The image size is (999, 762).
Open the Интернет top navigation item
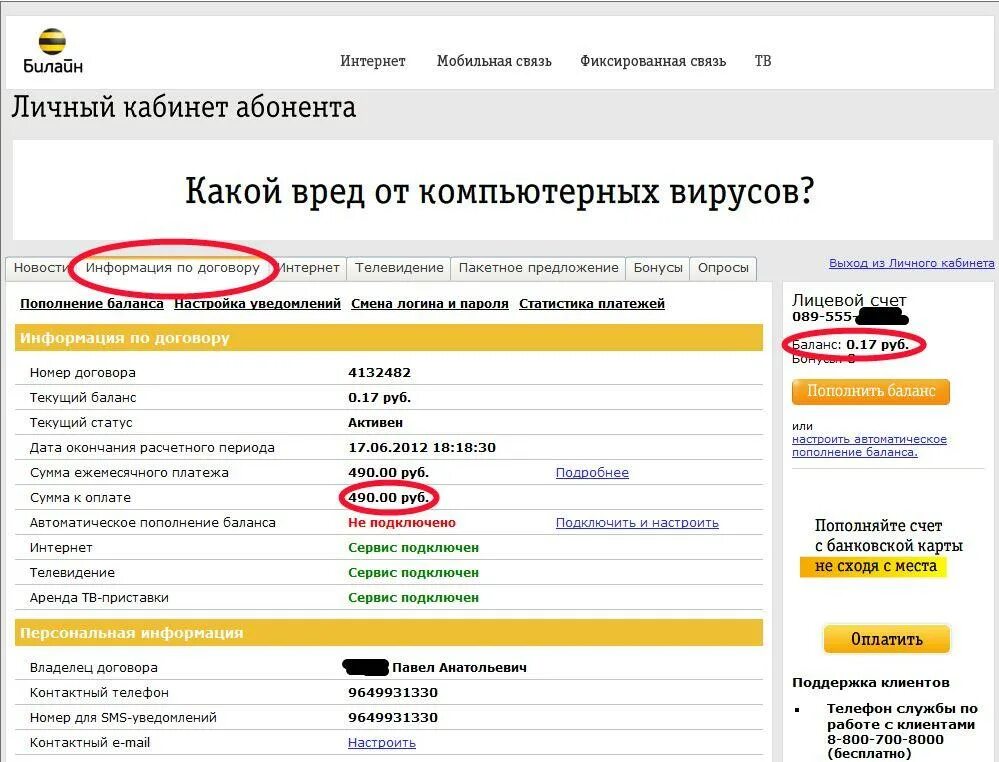(373, 61)
